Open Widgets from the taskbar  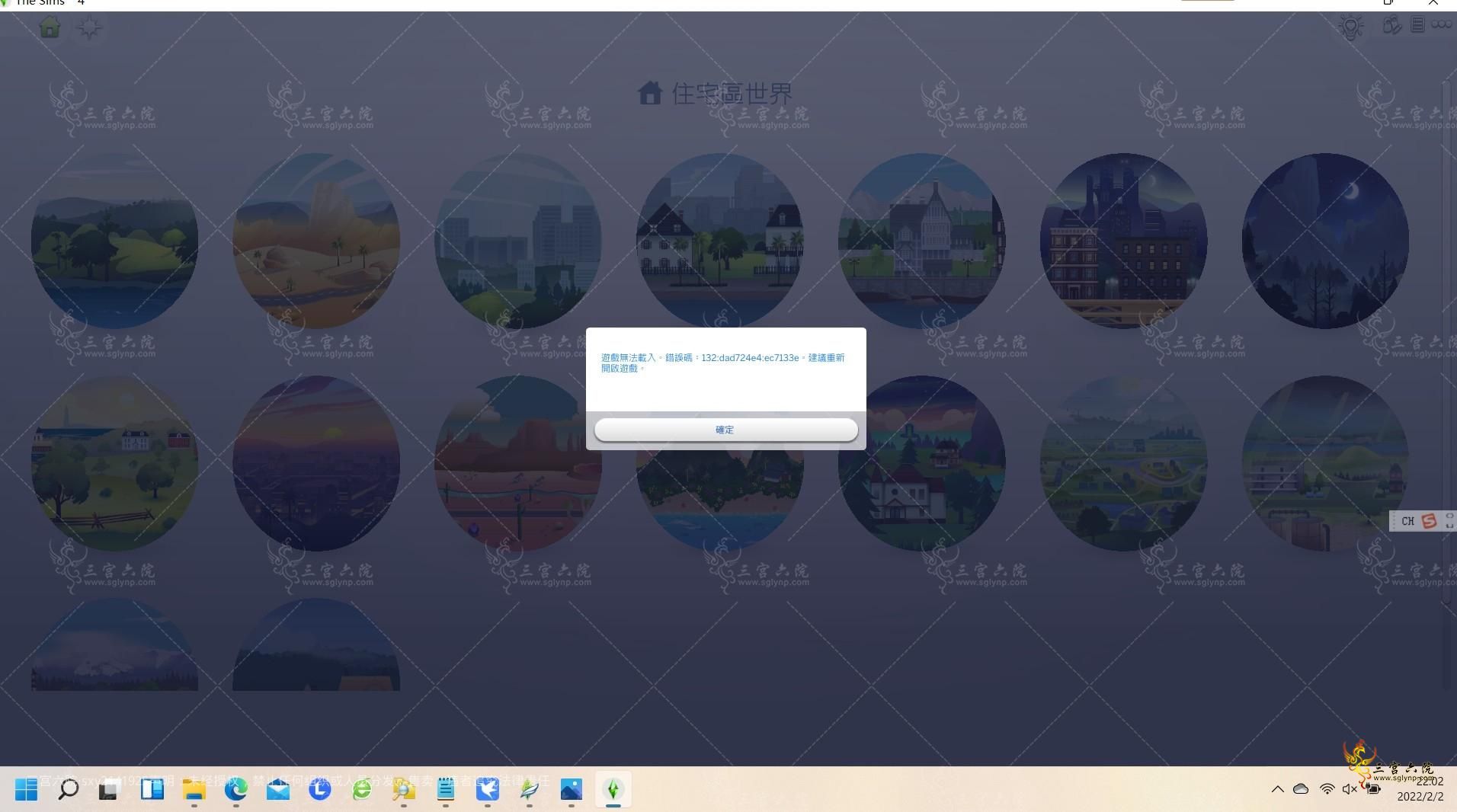tap(152, 789)
